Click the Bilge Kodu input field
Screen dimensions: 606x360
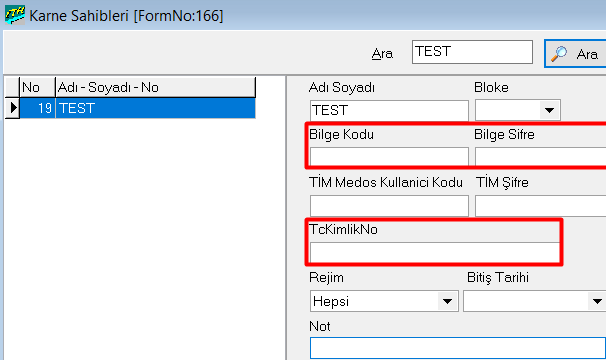[389, 156]
